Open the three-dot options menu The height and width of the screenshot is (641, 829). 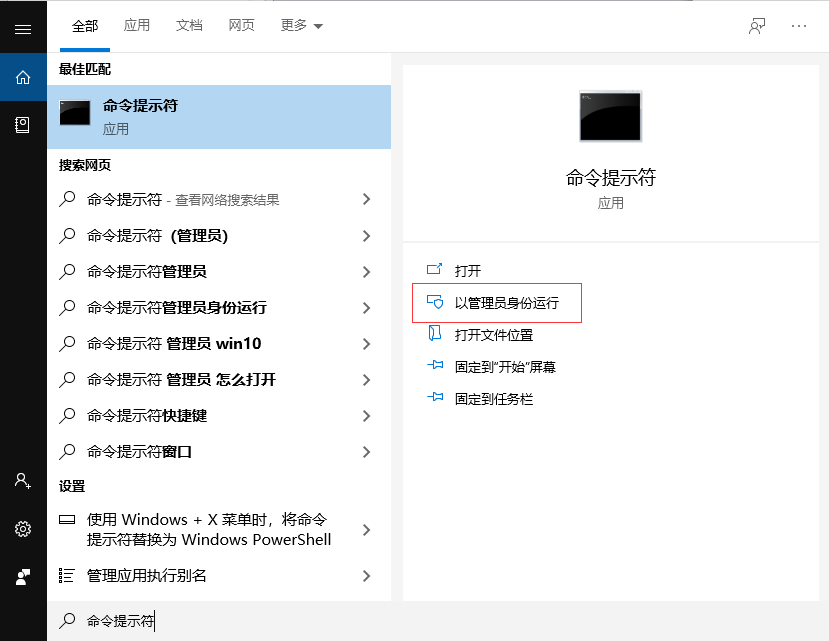(798, 26)
